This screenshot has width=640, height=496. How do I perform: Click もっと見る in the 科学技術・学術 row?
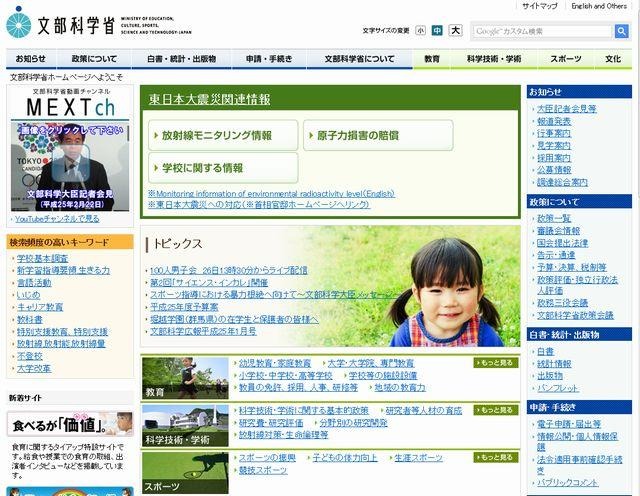(x=496, y=410)
